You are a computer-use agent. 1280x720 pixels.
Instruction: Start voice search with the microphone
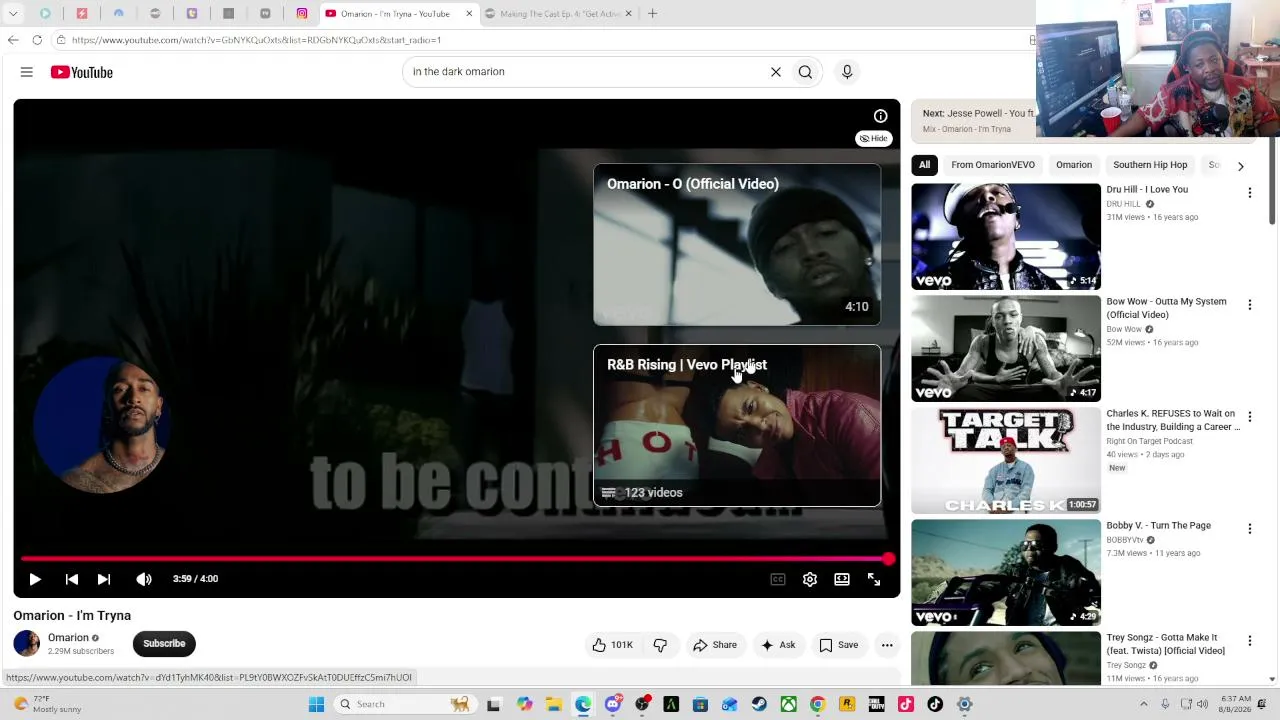[847, 72]
